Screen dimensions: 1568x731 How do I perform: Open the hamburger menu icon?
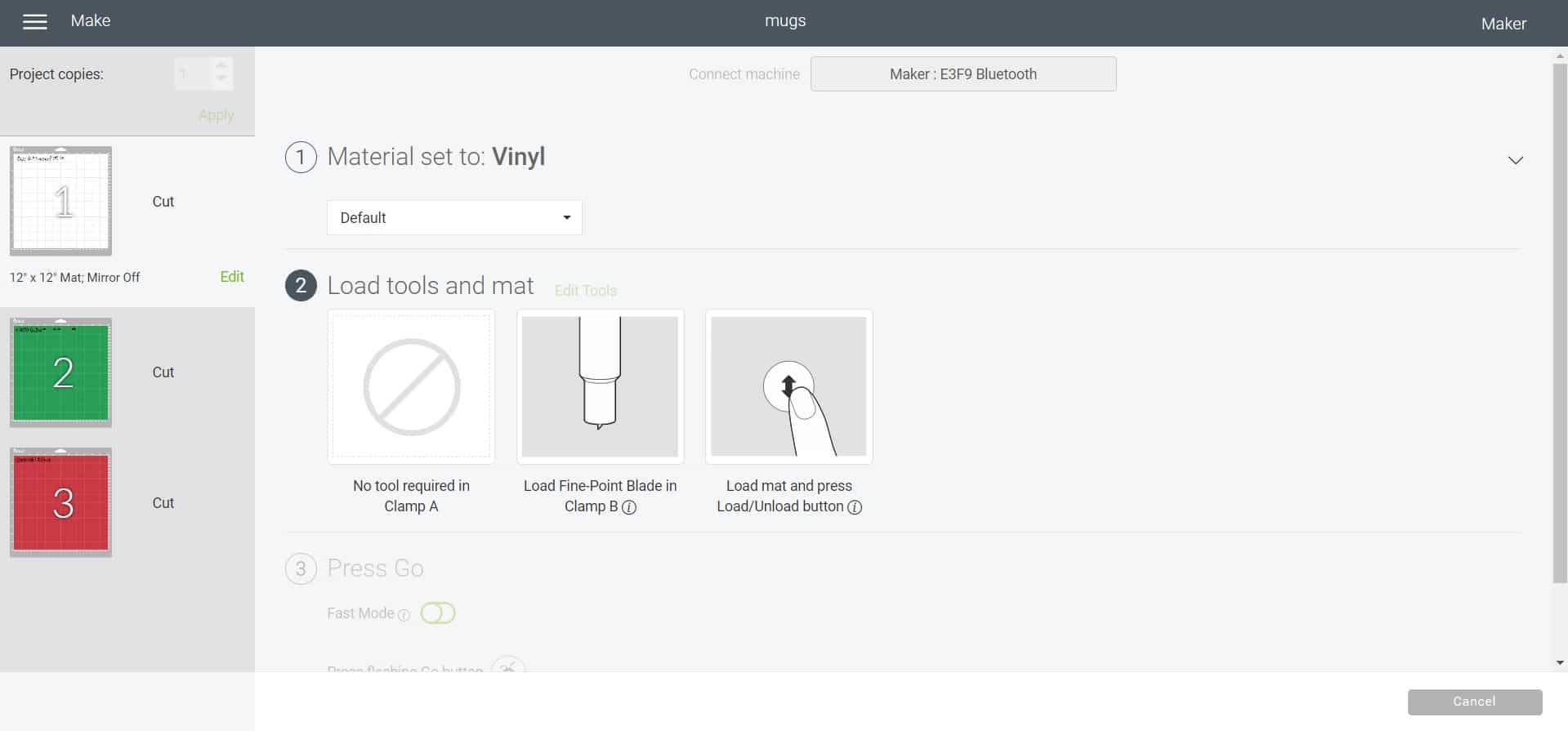[x=34, y=22]
